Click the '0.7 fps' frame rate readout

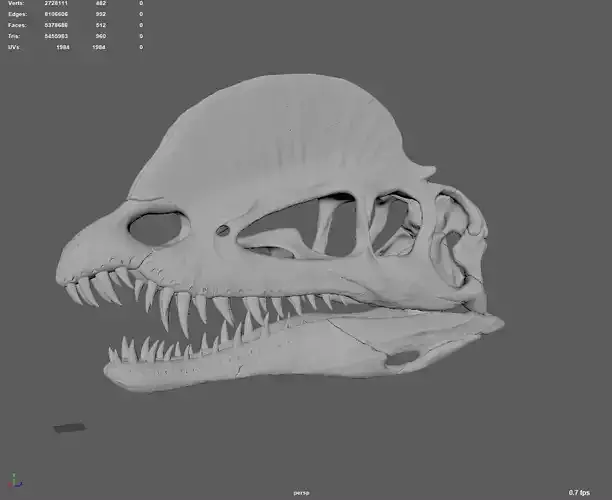(579, 493)
